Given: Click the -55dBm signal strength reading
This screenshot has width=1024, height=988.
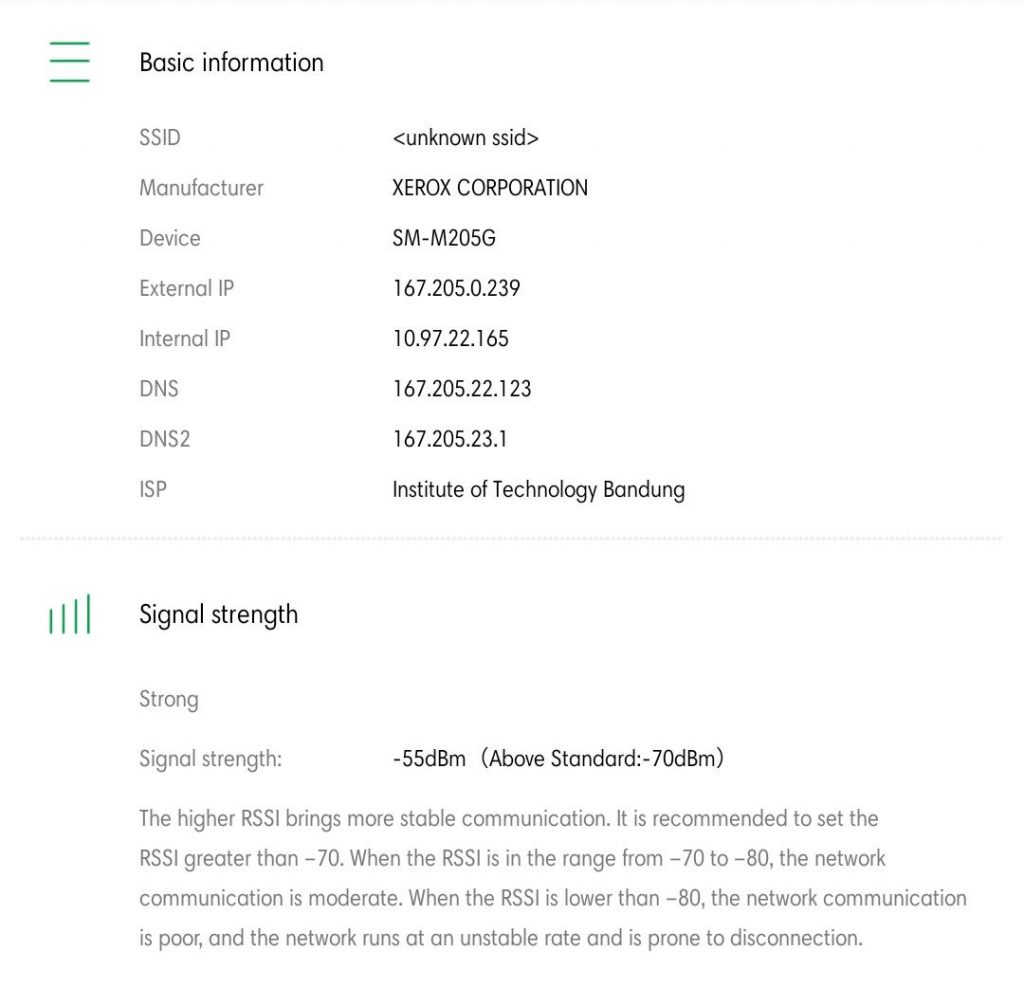Looking at the screenshot, I should [x=429, y=759].
